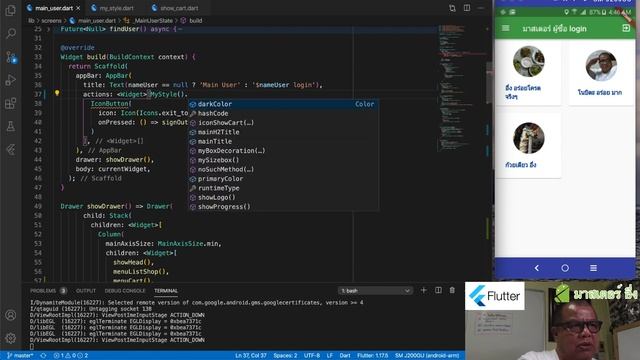This screenshot has width=640, height=360.
Task: Click Ln 37, Col 37 cursor position
Action: [x=251, y=356]
